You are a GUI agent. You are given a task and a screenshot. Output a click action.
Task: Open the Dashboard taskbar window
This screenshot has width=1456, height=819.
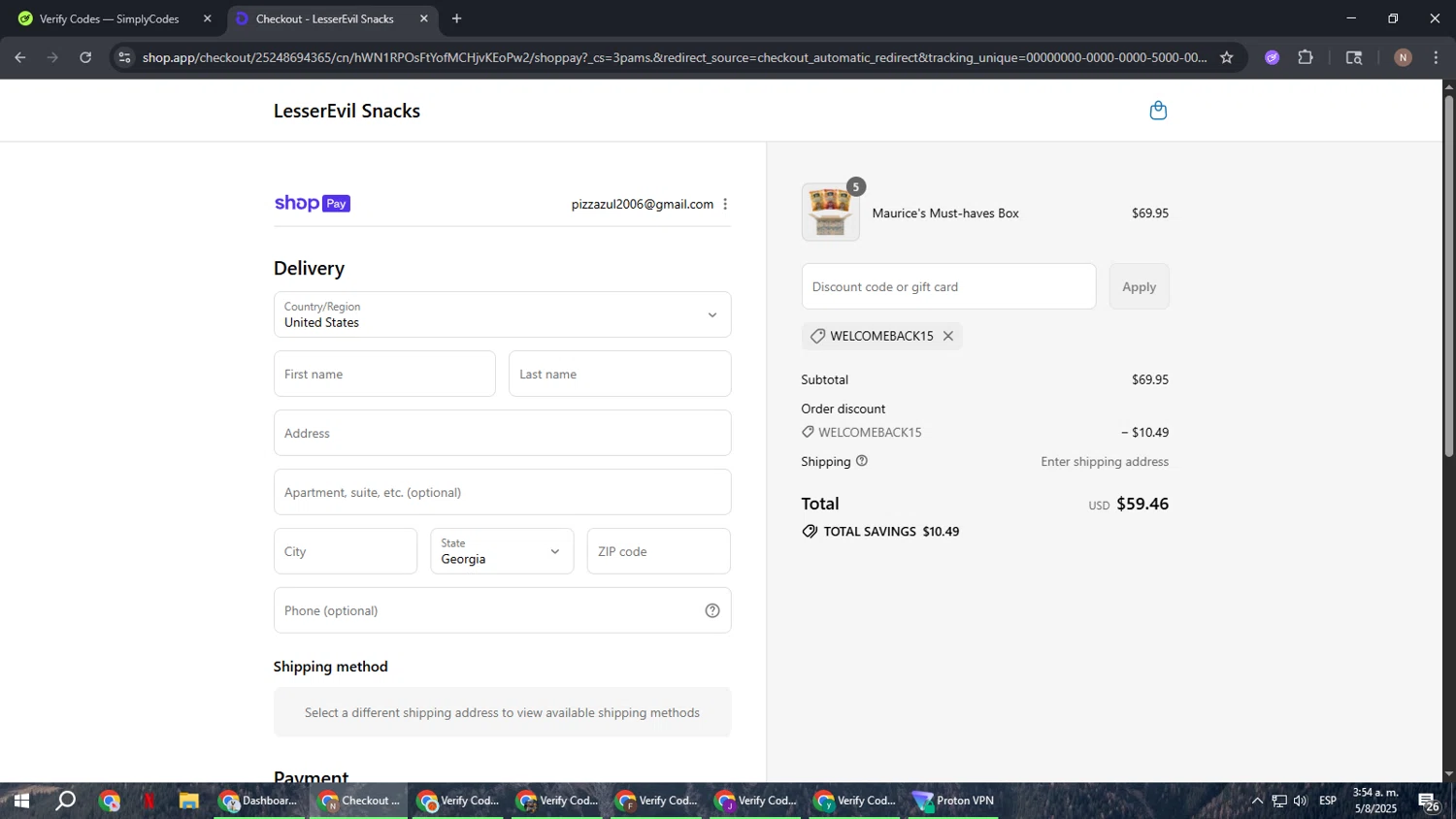pyautogui.click(x=260, y=801)
